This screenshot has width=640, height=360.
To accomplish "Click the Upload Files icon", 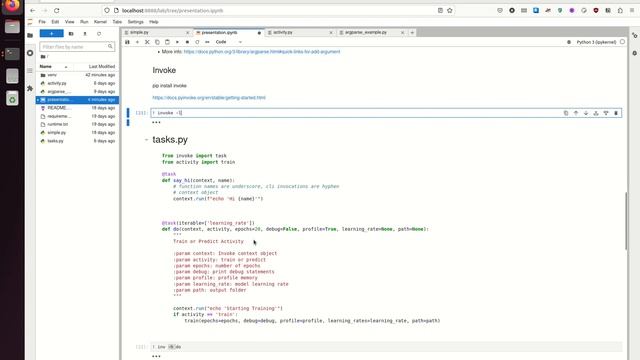I will (85, 33).
